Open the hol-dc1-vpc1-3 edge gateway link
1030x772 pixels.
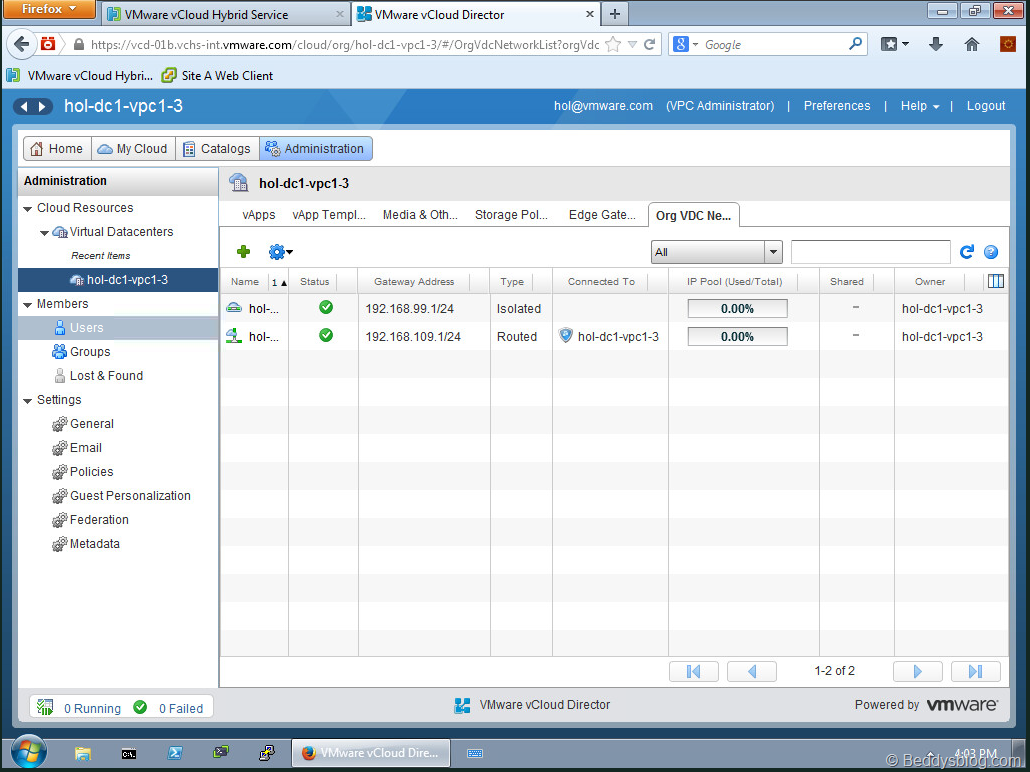click(618, 337)
